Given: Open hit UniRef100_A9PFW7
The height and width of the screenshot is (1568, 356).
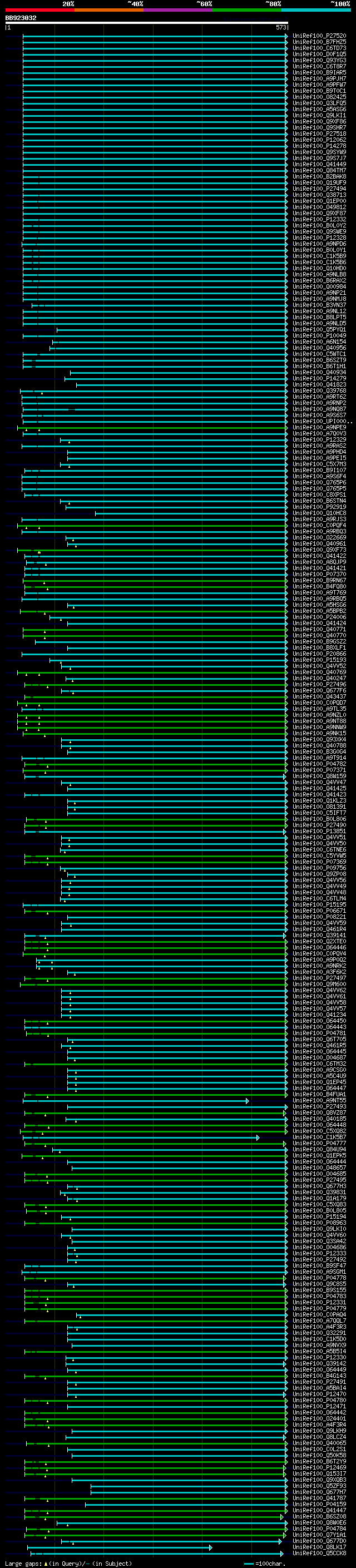Looking at the screenshot, I should coord(319,85).
